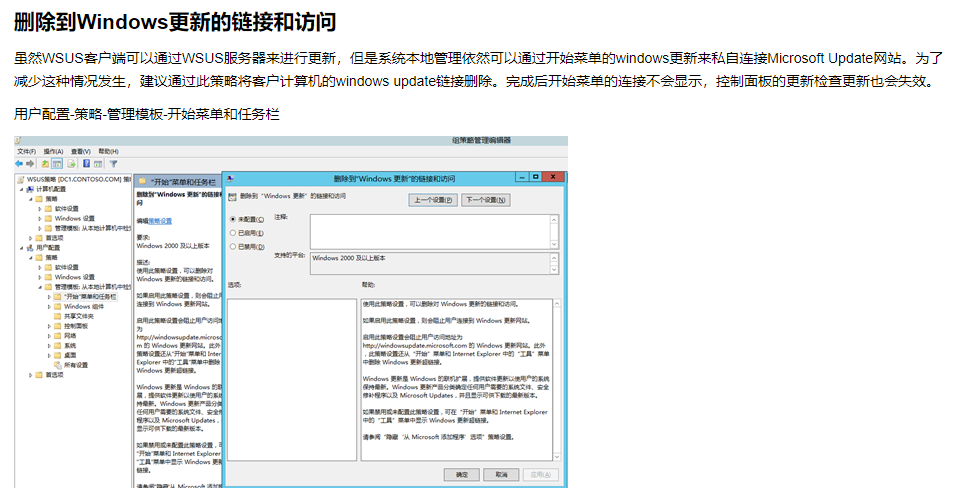Click the 用户配置-策略-管理模板 path text line
This screenshot has width=961, height=494.
pyautogui.click(x=147, y=114)
